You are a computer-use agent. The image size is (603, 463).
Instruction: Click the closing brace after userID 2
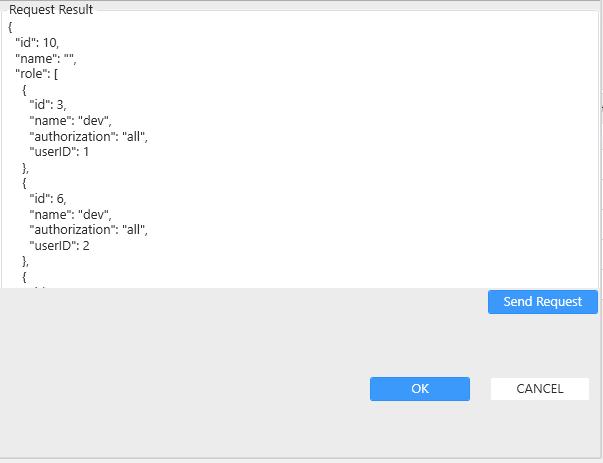(26, 261)
